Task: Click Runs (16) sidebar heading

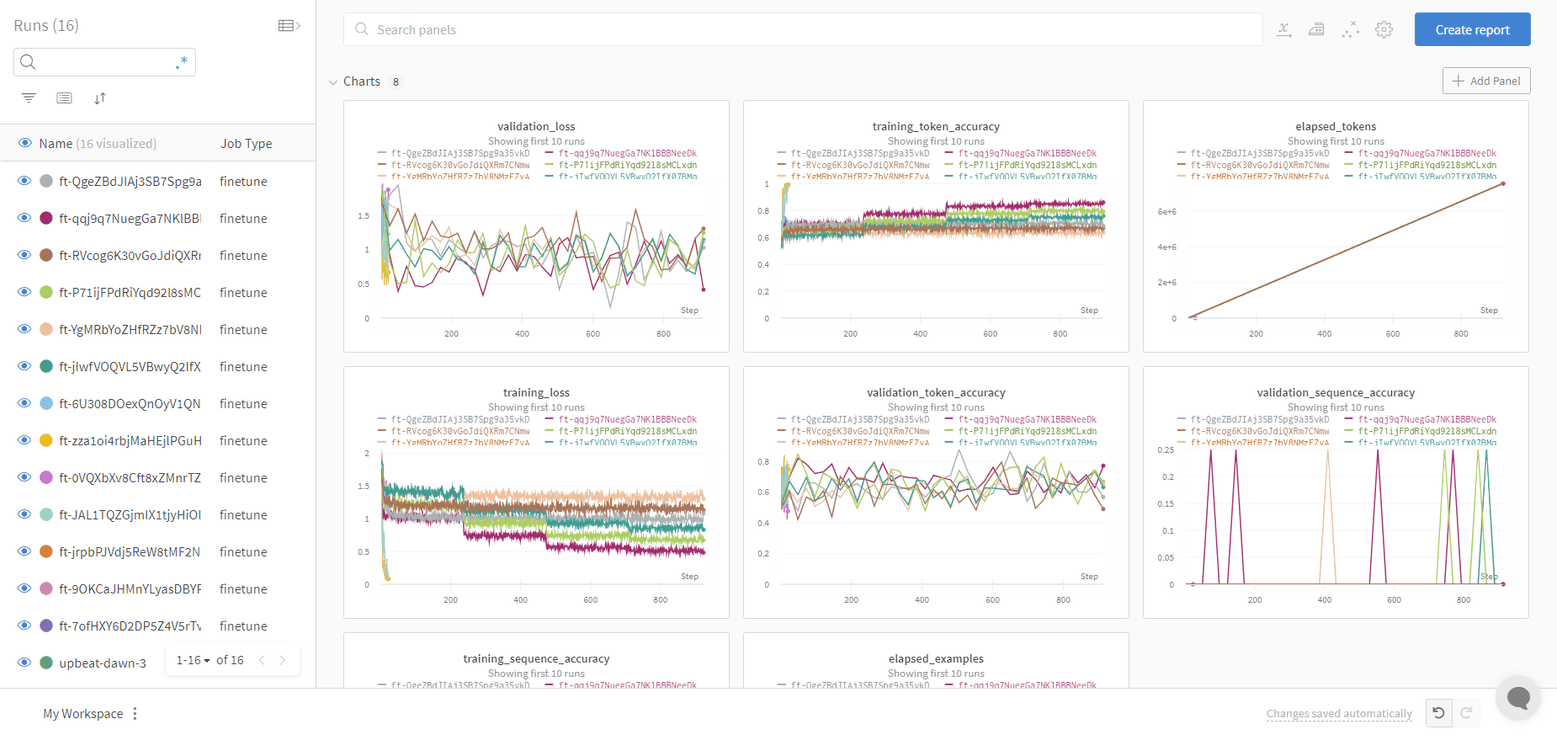Action: 46,26
